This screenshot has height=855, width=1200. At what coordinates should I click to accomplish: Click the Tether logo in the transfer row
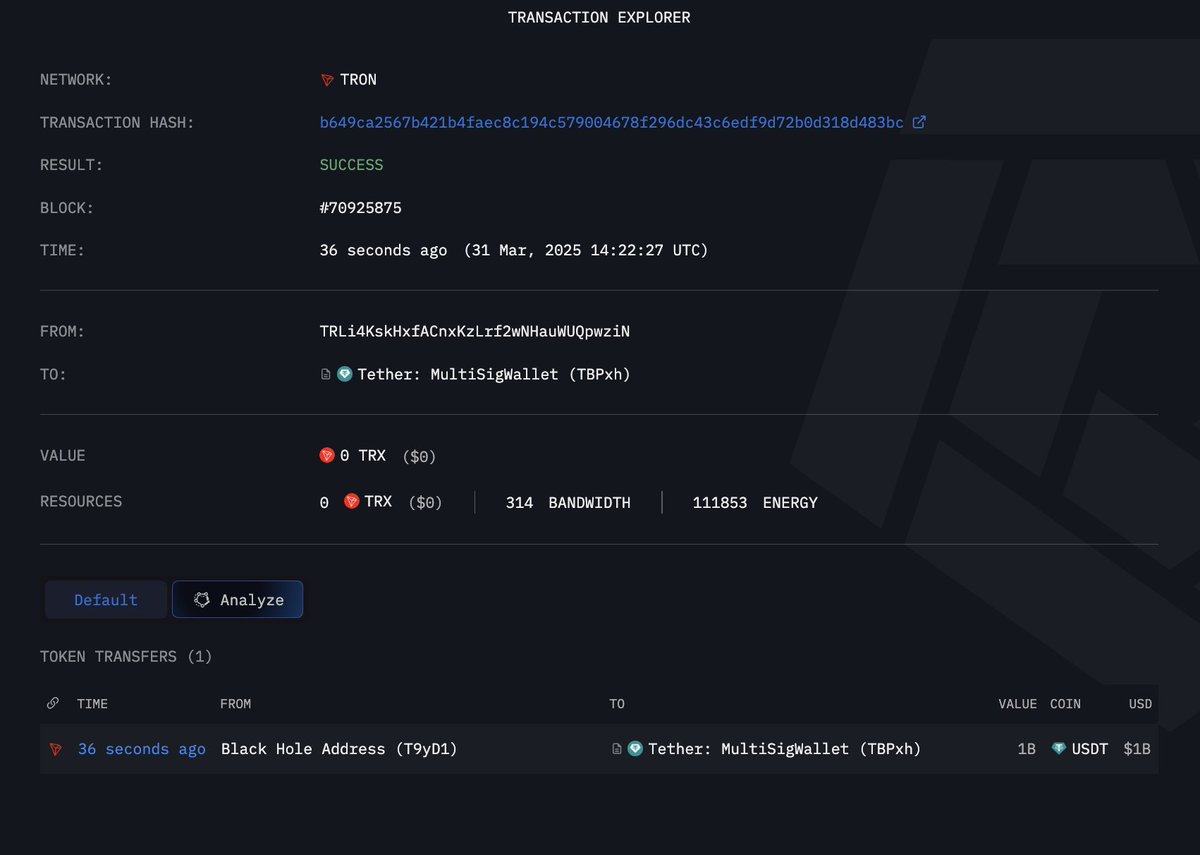pyautogui.click(x=635, y=749)
